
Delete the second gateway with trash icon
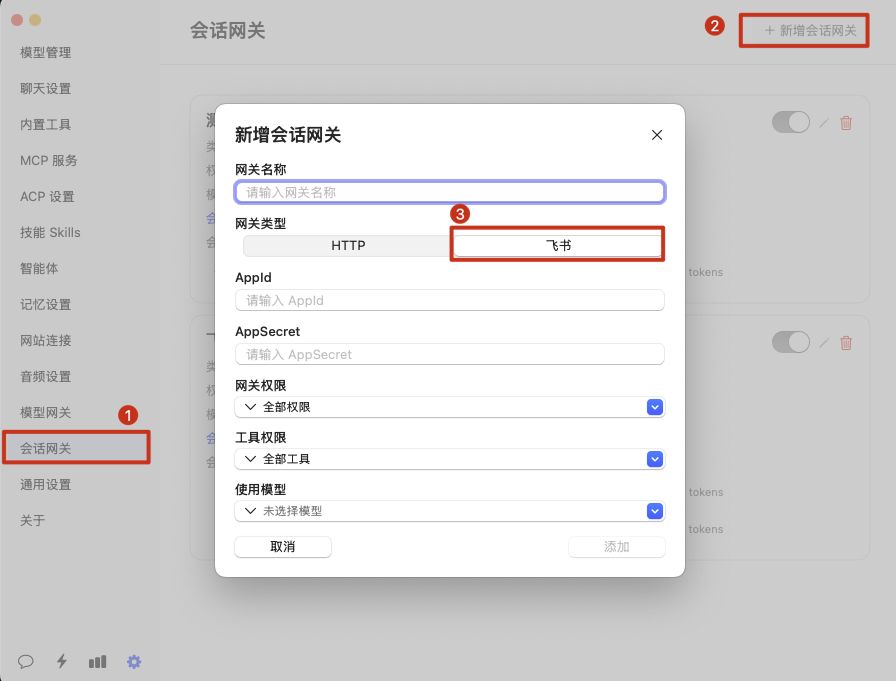tap(846, 343)
